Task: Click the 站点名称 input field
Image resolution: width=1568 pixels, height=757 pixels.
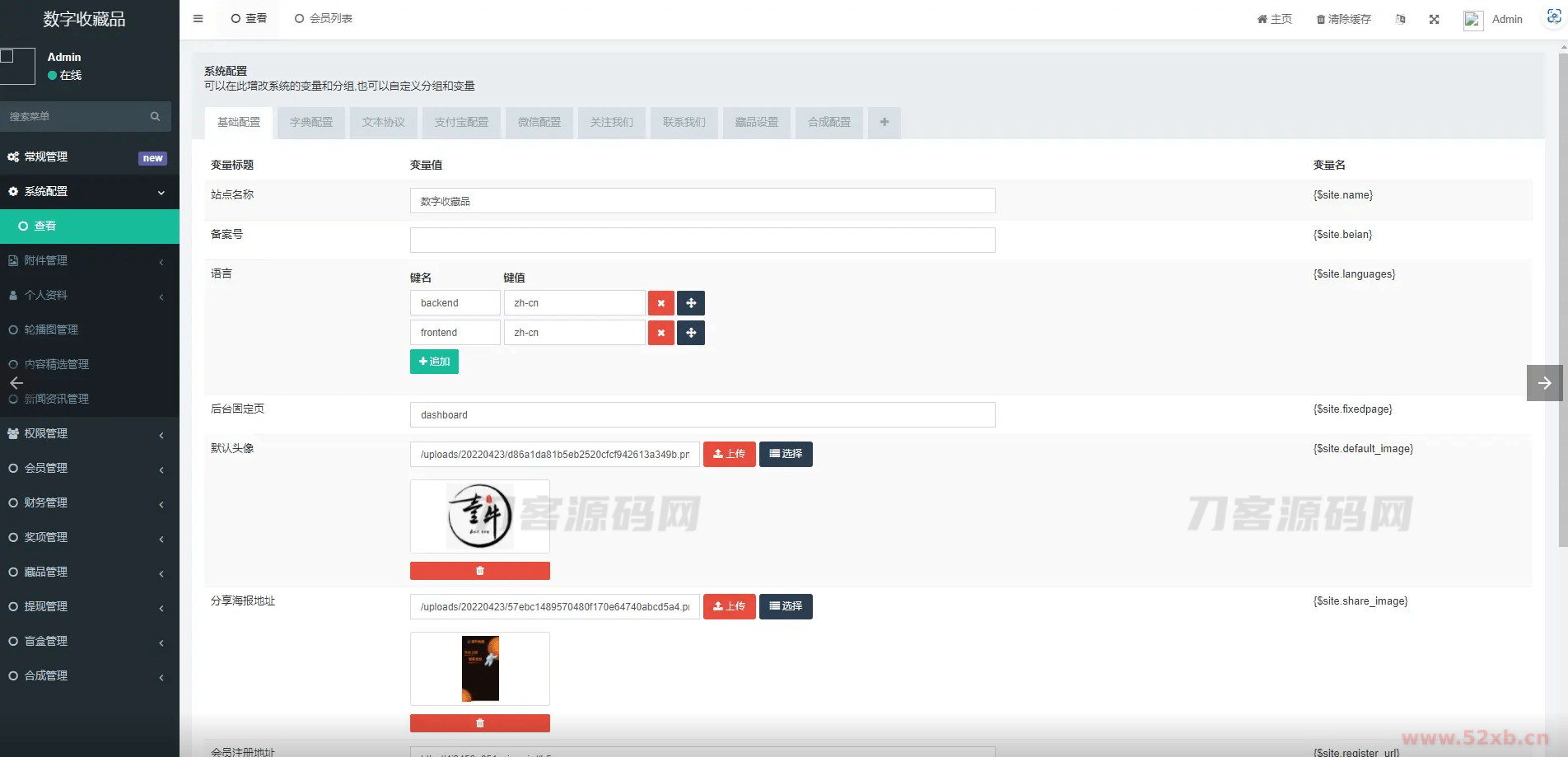Action: pyautogui.click(x=702, y=201)
